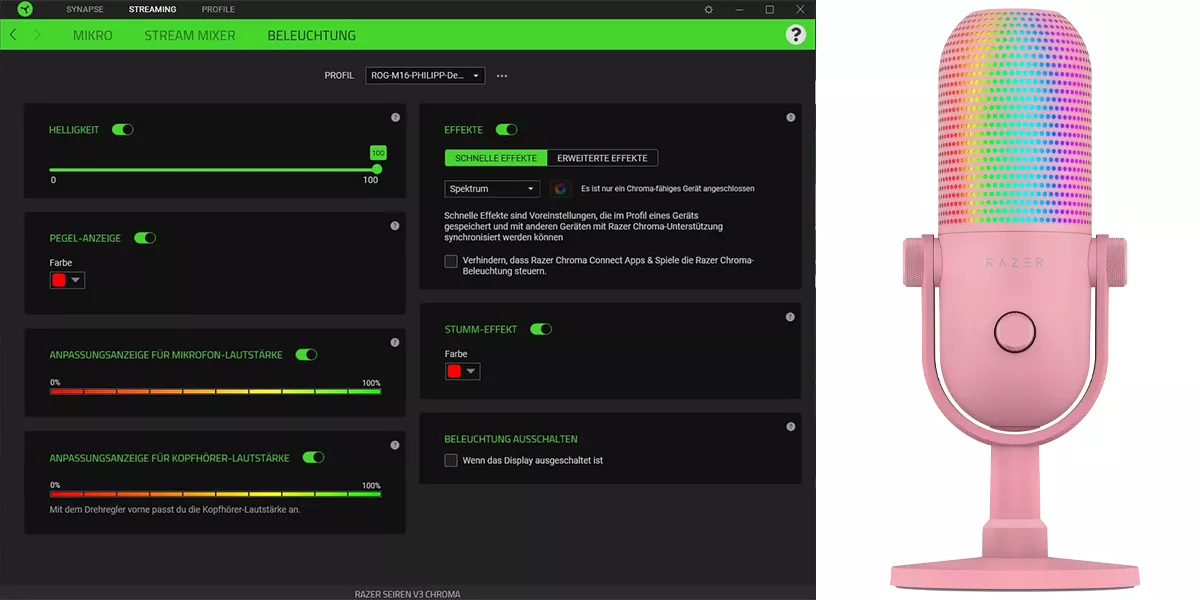The image size is (1200, 600).
Task: Switch to the STREAM MIXER tab
Action: pos(190,34)
